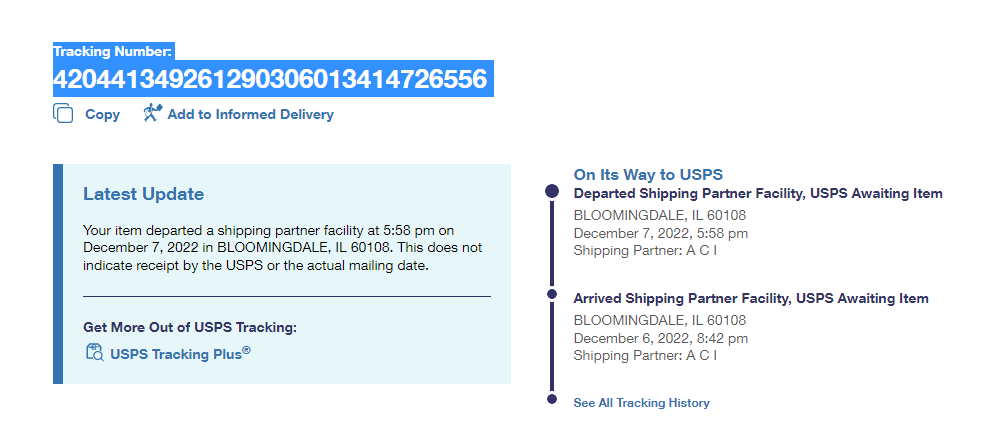Click the December 6, 2022, 8:42 pm timestamp
Image resolution: width=992 pixels, height=432 pixels.
tap(660, 338)
